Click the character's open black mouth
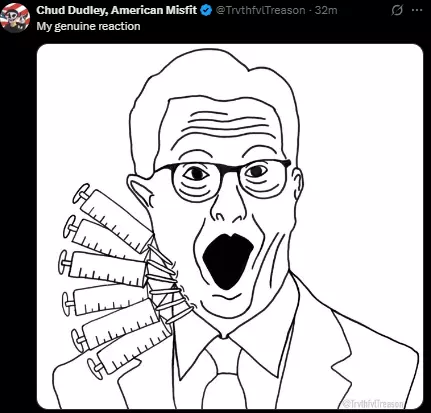Image resolution: width=431 pixels, height=413 pixels. [227, 260]
